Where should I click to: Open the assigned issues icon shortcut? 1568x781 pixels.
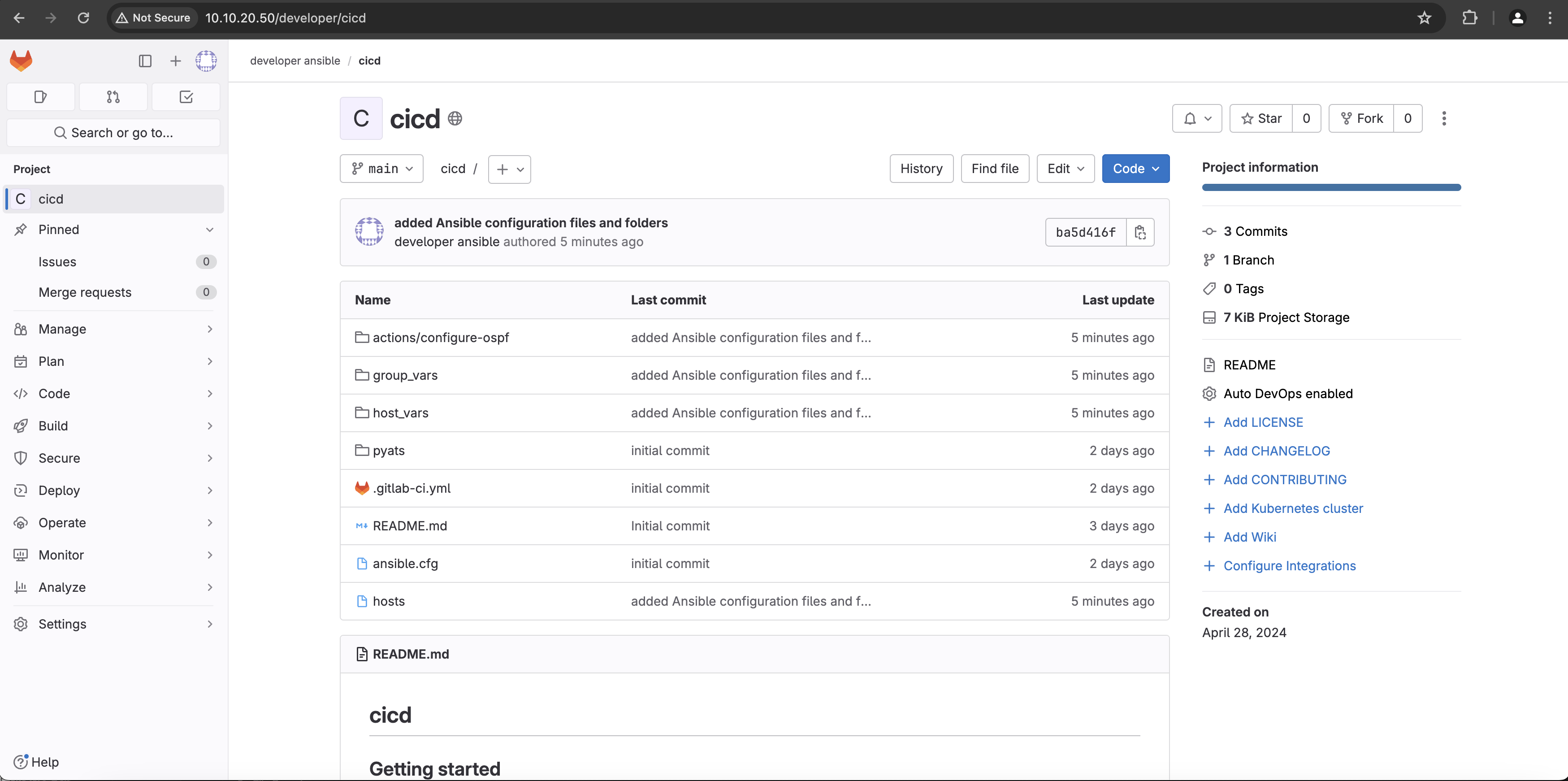[x=40, y=97]
